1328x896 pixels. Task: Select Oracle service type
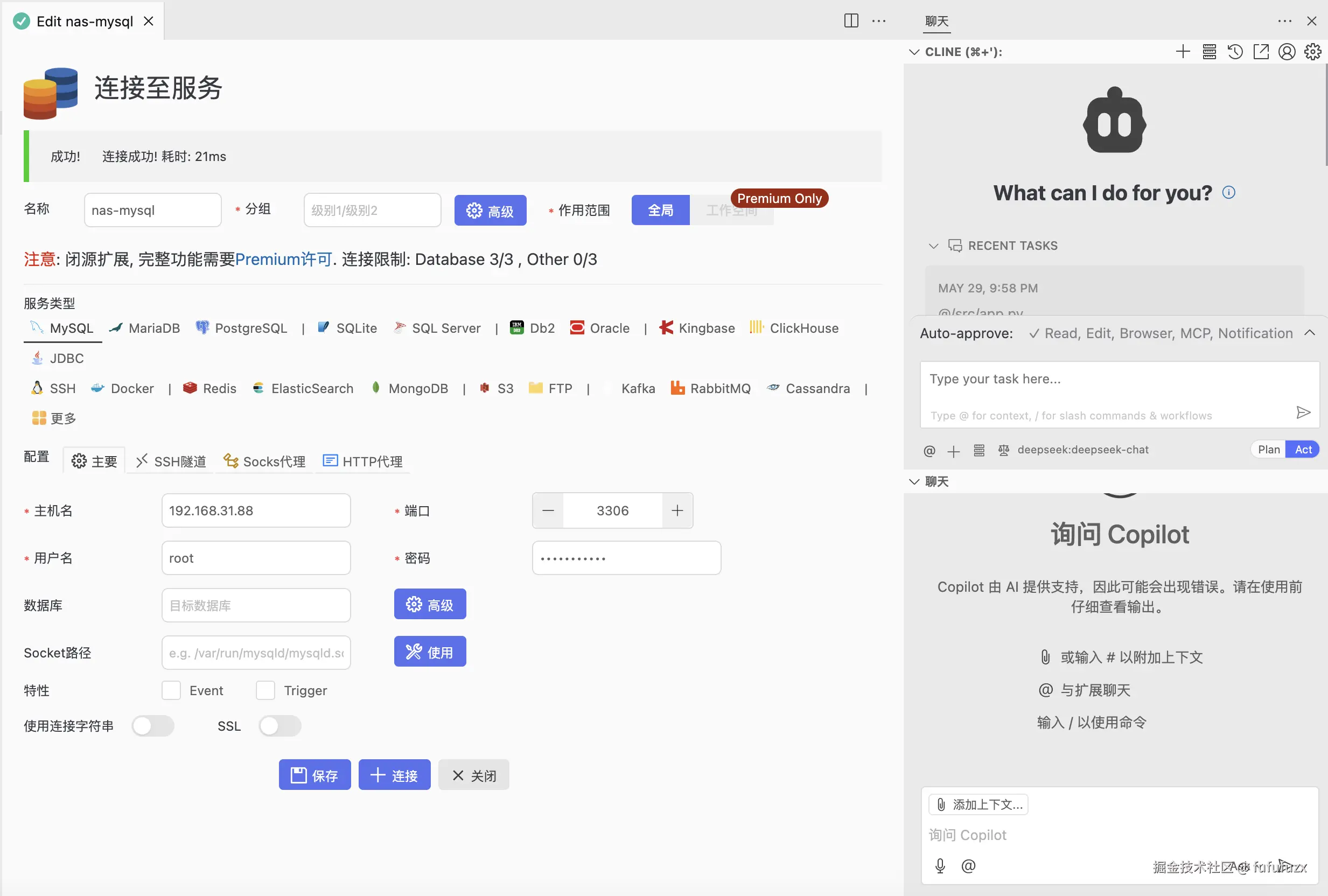[x=599, y=328]
